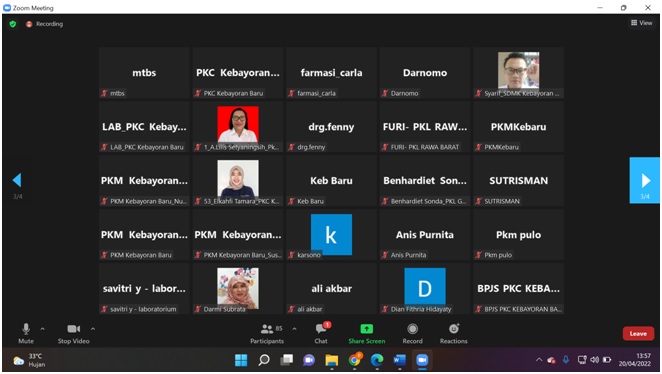
Task: Leave the meeting with red Leave button
Action: (638, 333)
